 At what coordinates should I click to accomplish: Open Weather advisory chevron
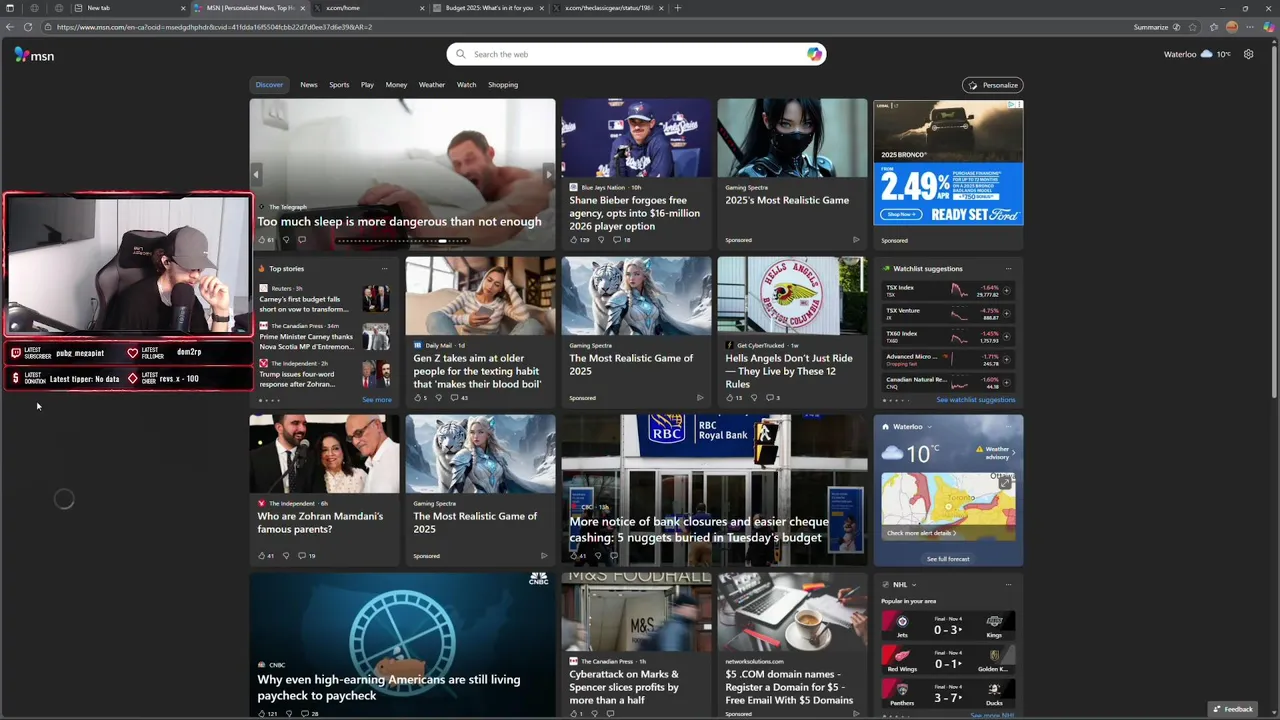coord(1013,453)
